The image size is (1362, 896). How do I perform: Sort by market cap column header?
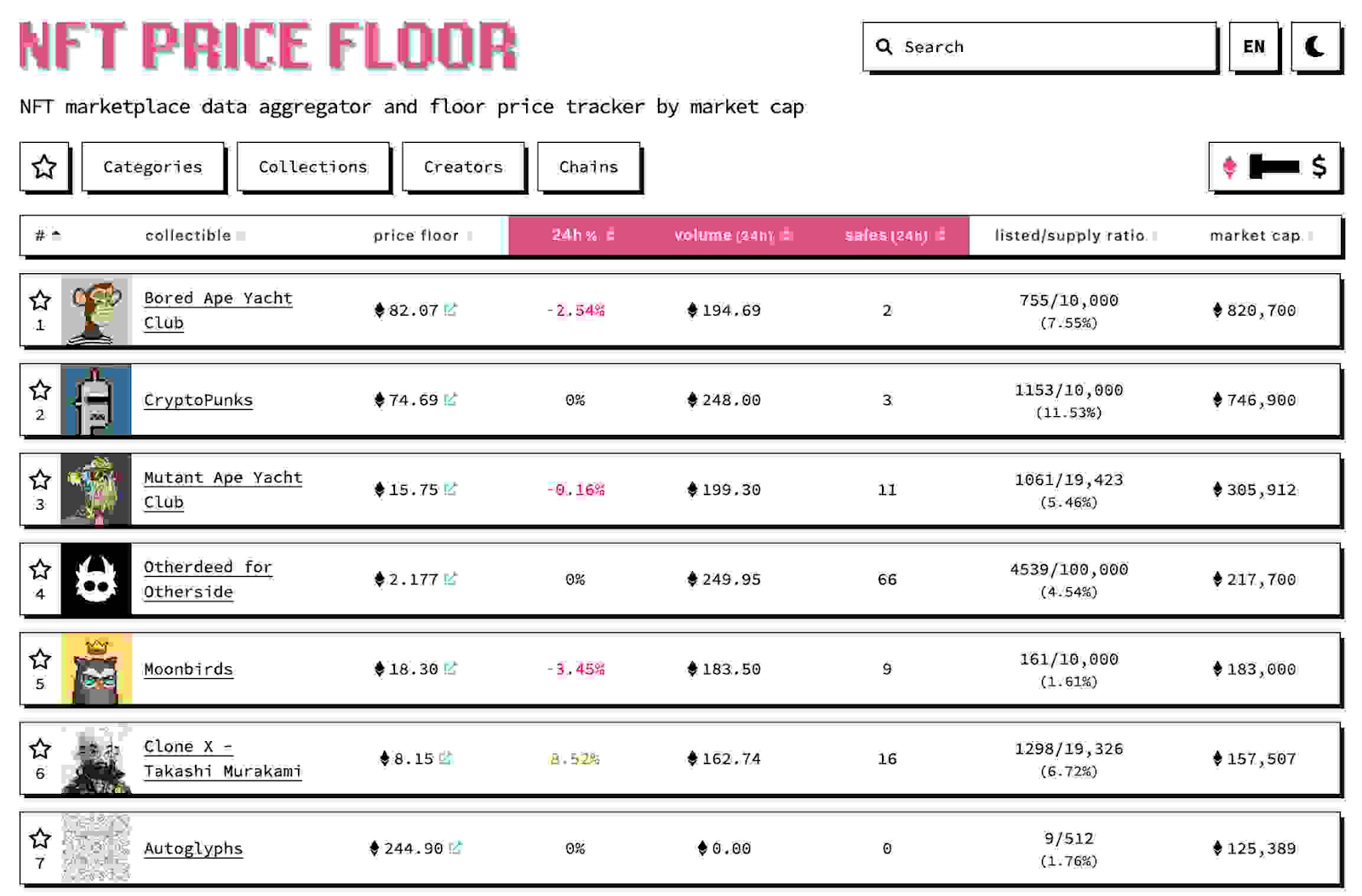click(x=1261, y=236)
